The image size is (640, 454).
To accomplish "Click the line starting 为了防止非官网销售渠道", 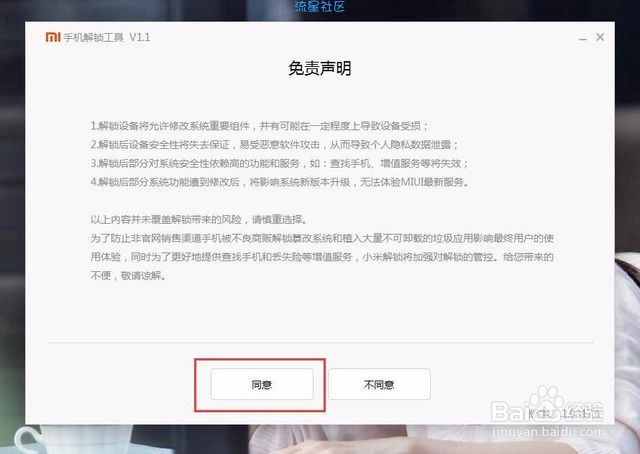I will click(x=322, y=238).
